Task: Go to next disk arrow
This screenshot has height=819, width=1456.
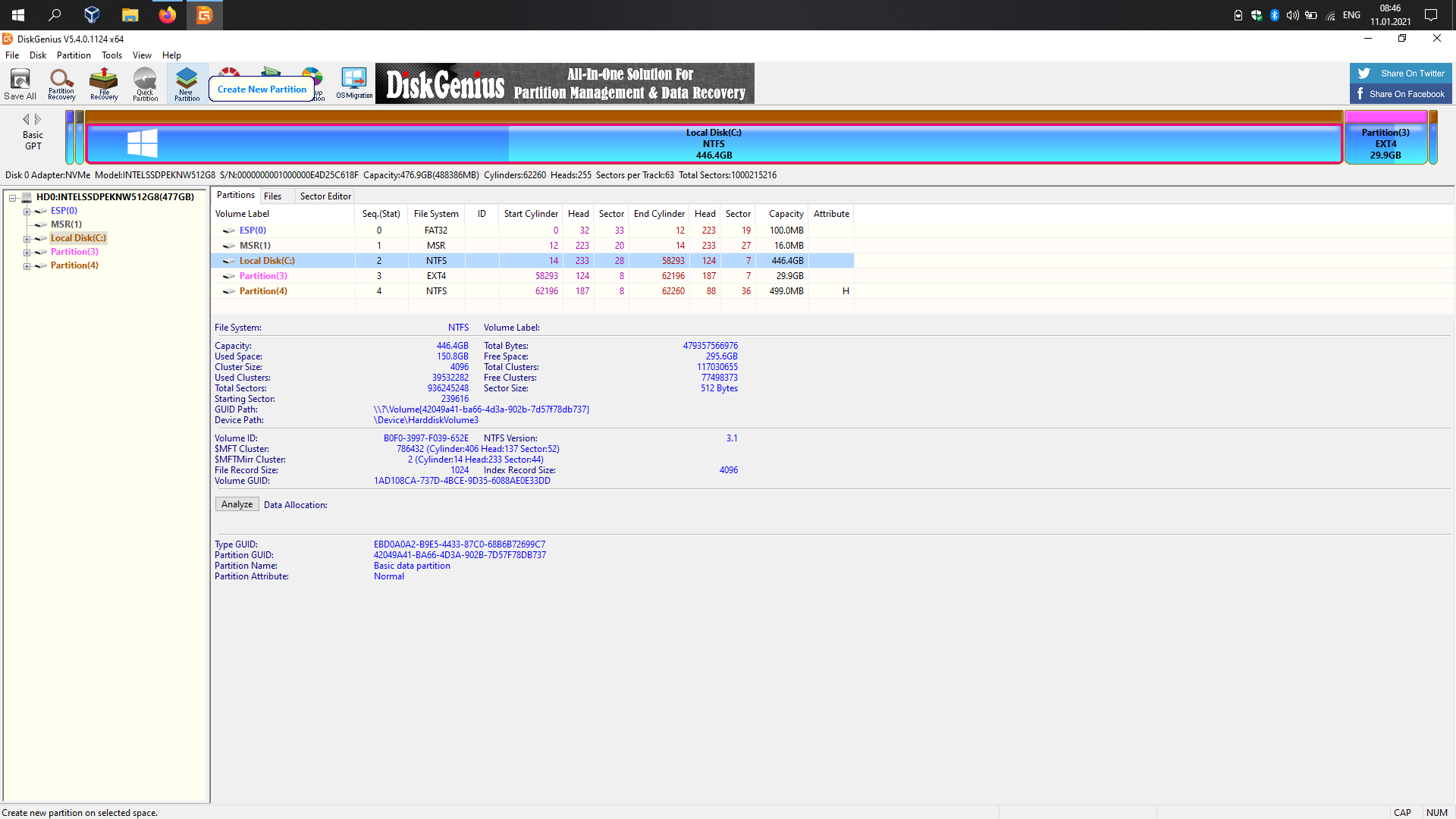Action: (38, 119)
